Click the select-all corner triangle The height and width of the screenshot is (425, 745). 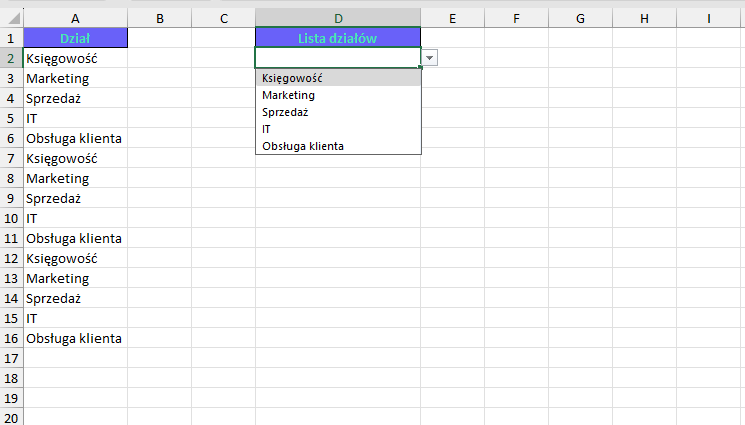point(12,18)
